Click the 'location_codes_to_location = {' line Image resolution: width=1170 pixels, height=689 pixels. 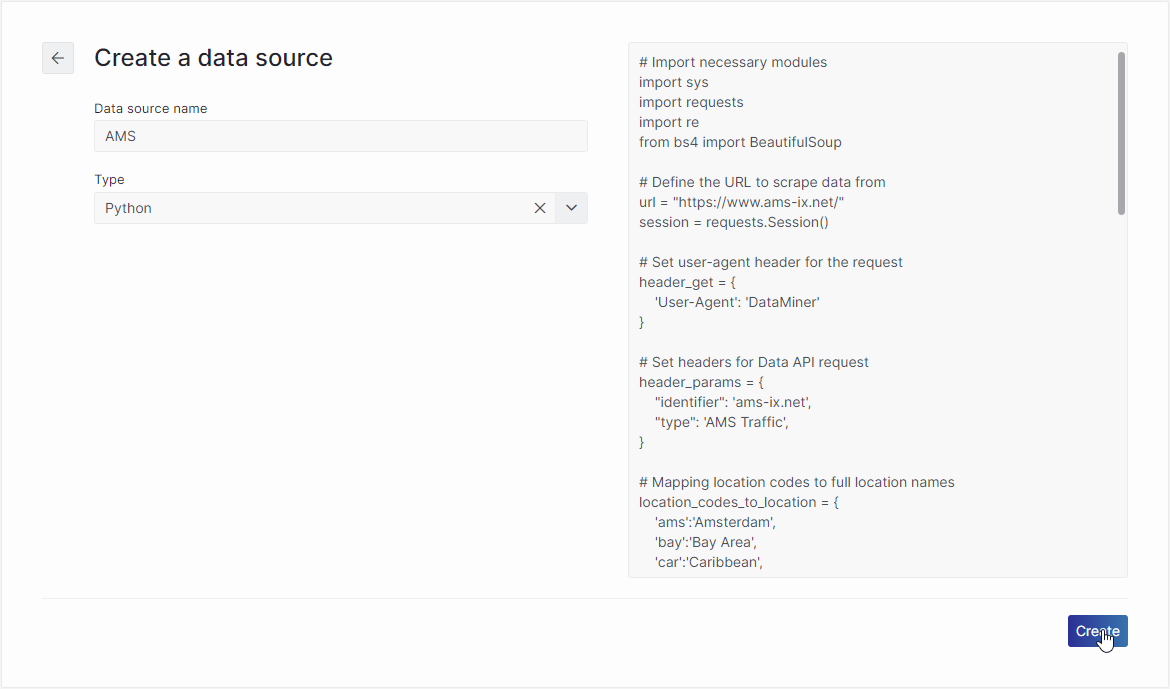click(x=739, y=502)
